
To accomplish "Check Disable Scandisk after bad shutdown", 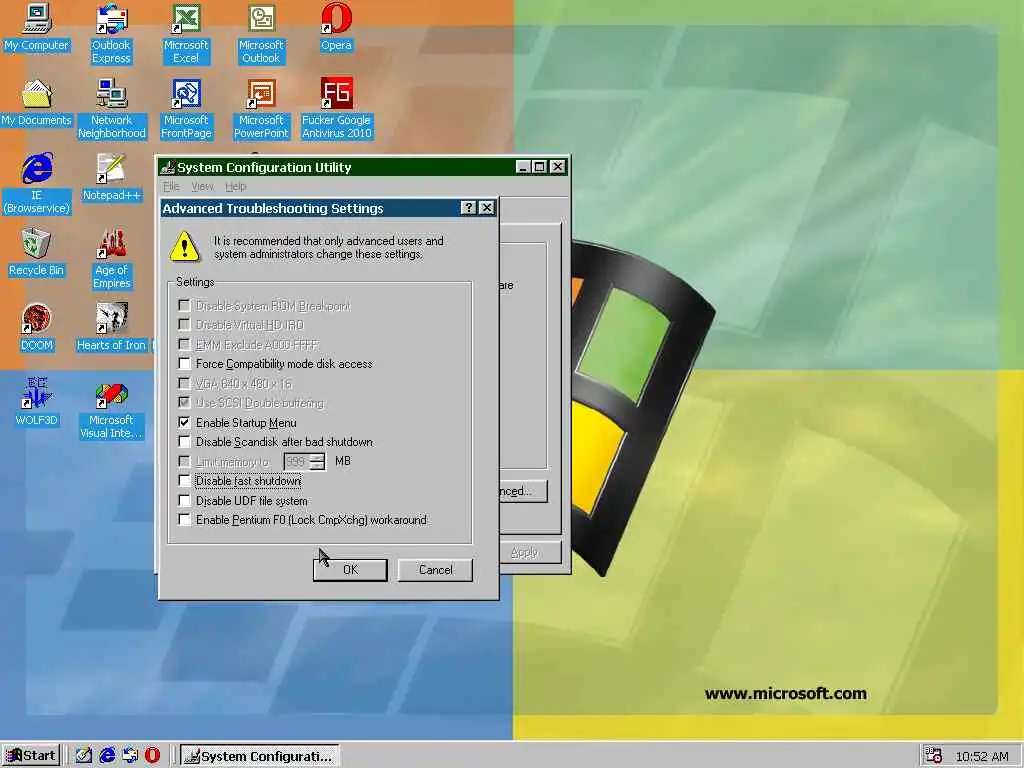I will click(184, 442).
